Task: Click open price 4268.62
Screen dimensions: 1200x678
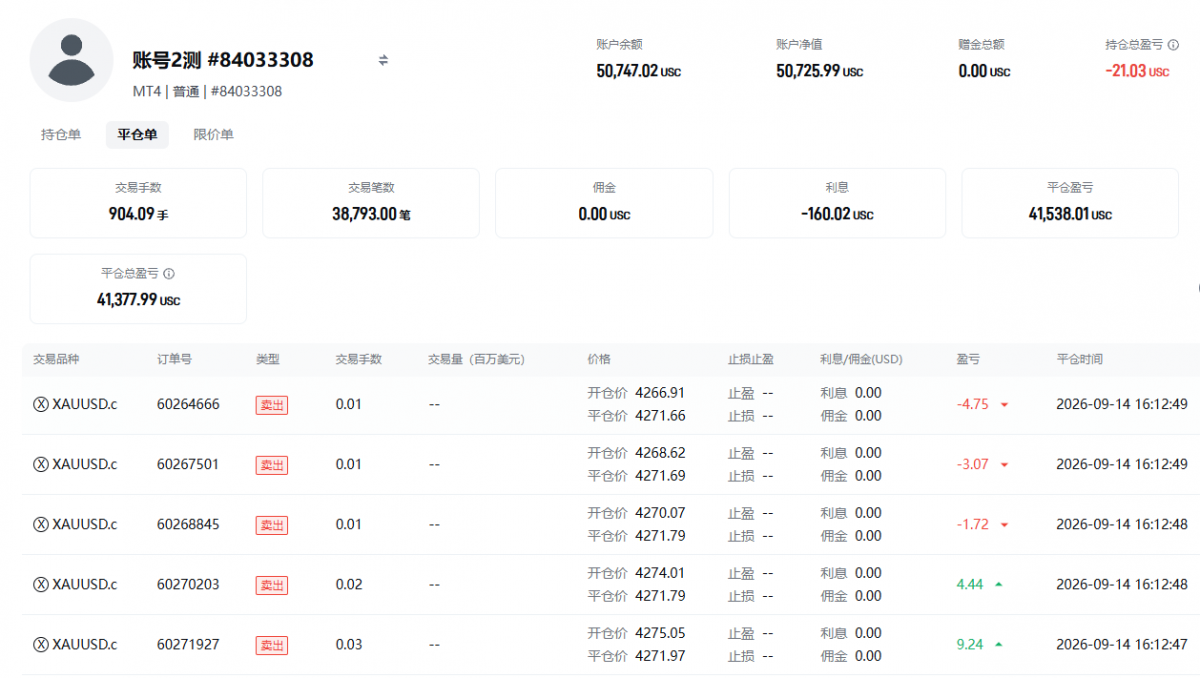Action: [x=660, y=453]
